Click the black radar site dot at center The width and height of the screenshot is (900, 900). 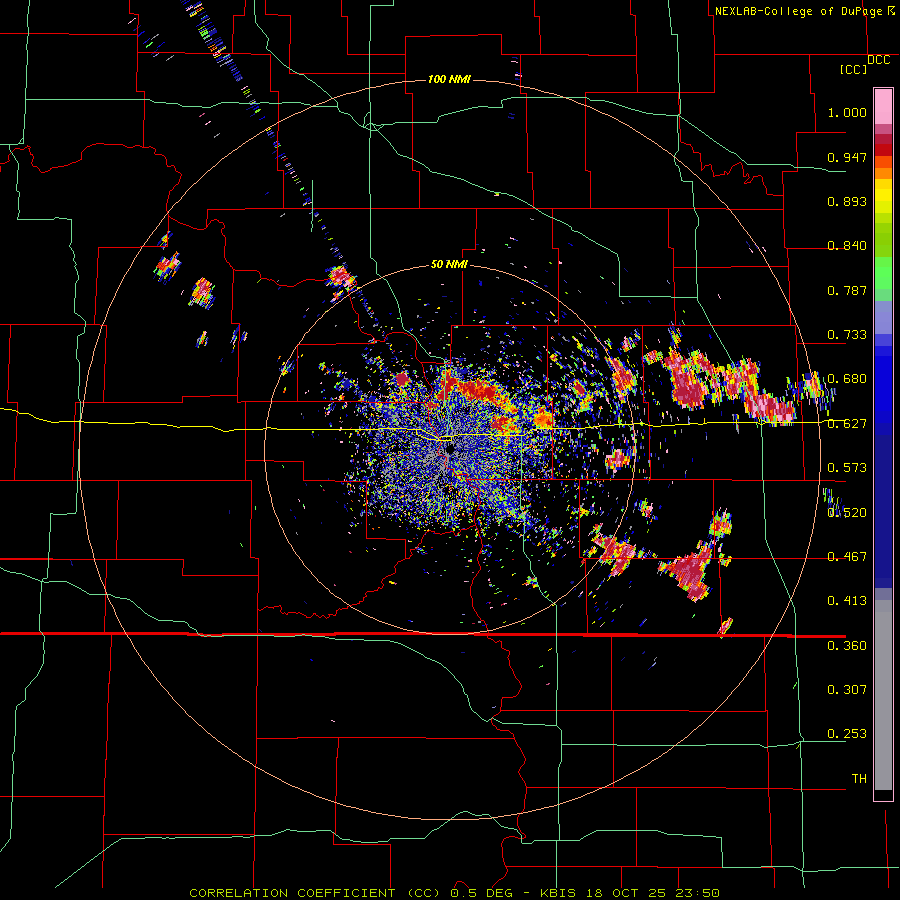(450, 449)
